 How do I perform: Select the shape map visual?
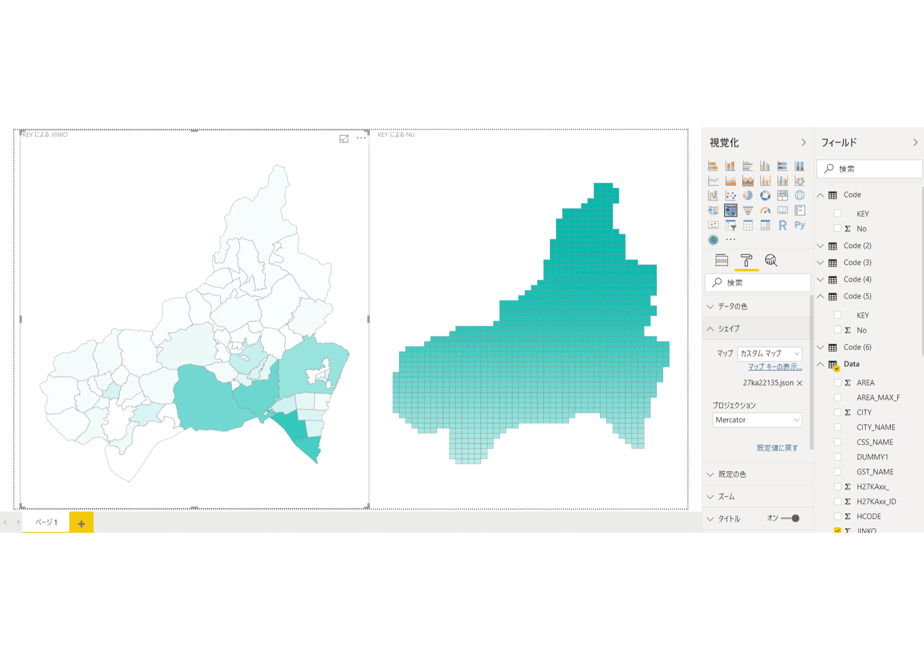[730, 210]
